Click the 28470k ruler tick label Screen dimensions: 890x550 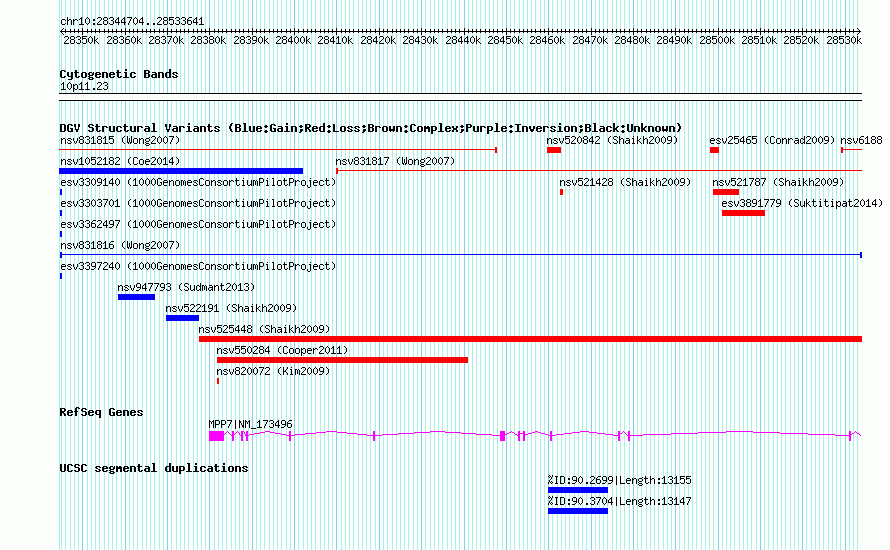pos(590,40)
